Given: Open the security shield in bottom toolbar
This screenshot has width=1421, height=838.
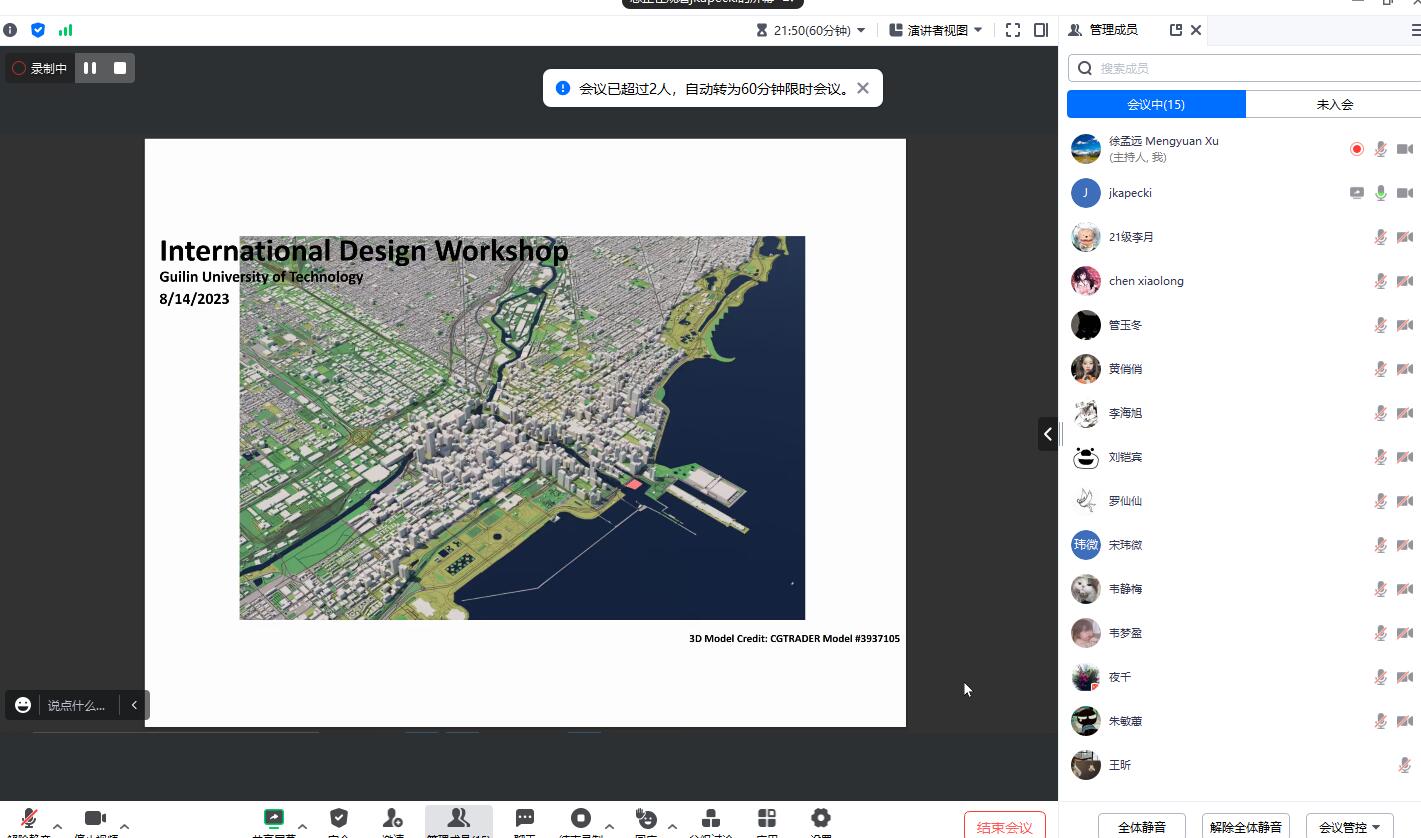Looking at the screenshot, I should 339,819.
